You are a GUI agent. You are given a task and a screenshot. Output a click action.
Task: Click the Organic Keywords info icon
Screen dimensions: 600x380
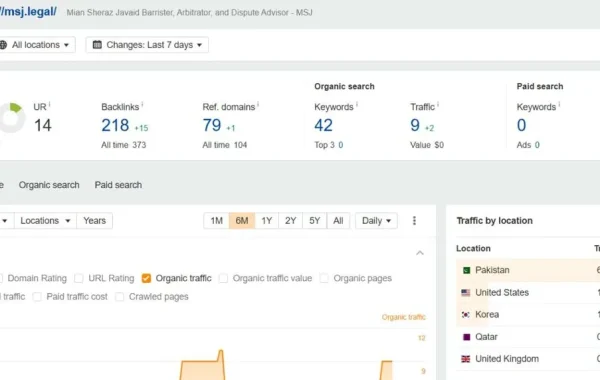(357, 104)
